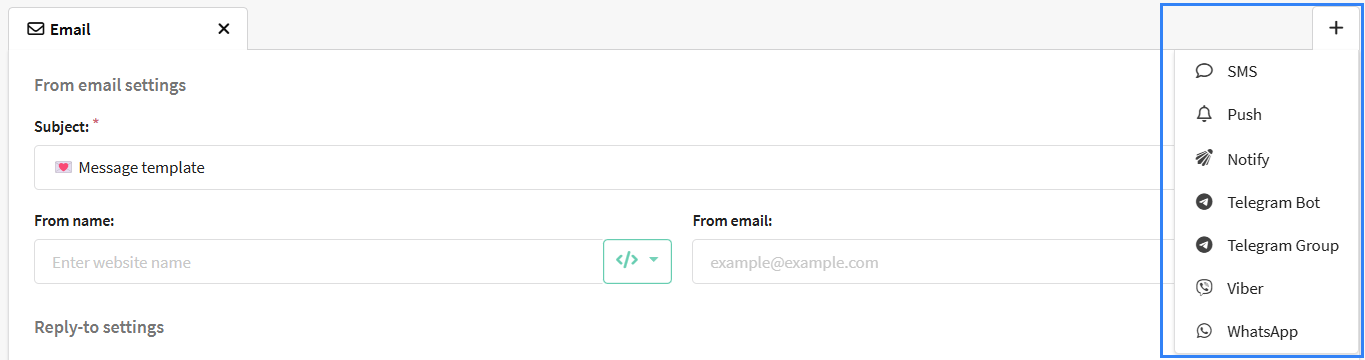The width and height of the screenshot is (1365, 360).
Task: Click the Telegram Bot paper-plane icon
Action: point(1204,202)
